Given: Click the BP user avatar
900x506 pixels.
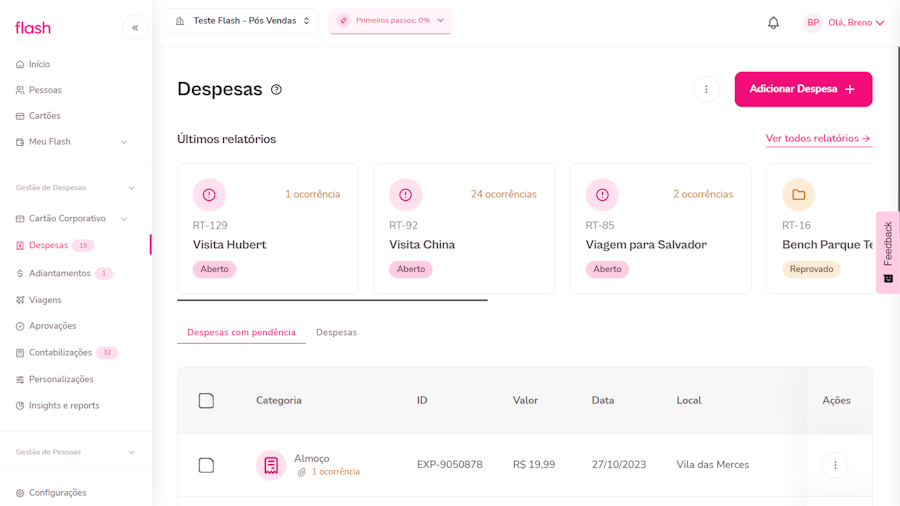Looking at the screenshot, I should tap(813, 23).
